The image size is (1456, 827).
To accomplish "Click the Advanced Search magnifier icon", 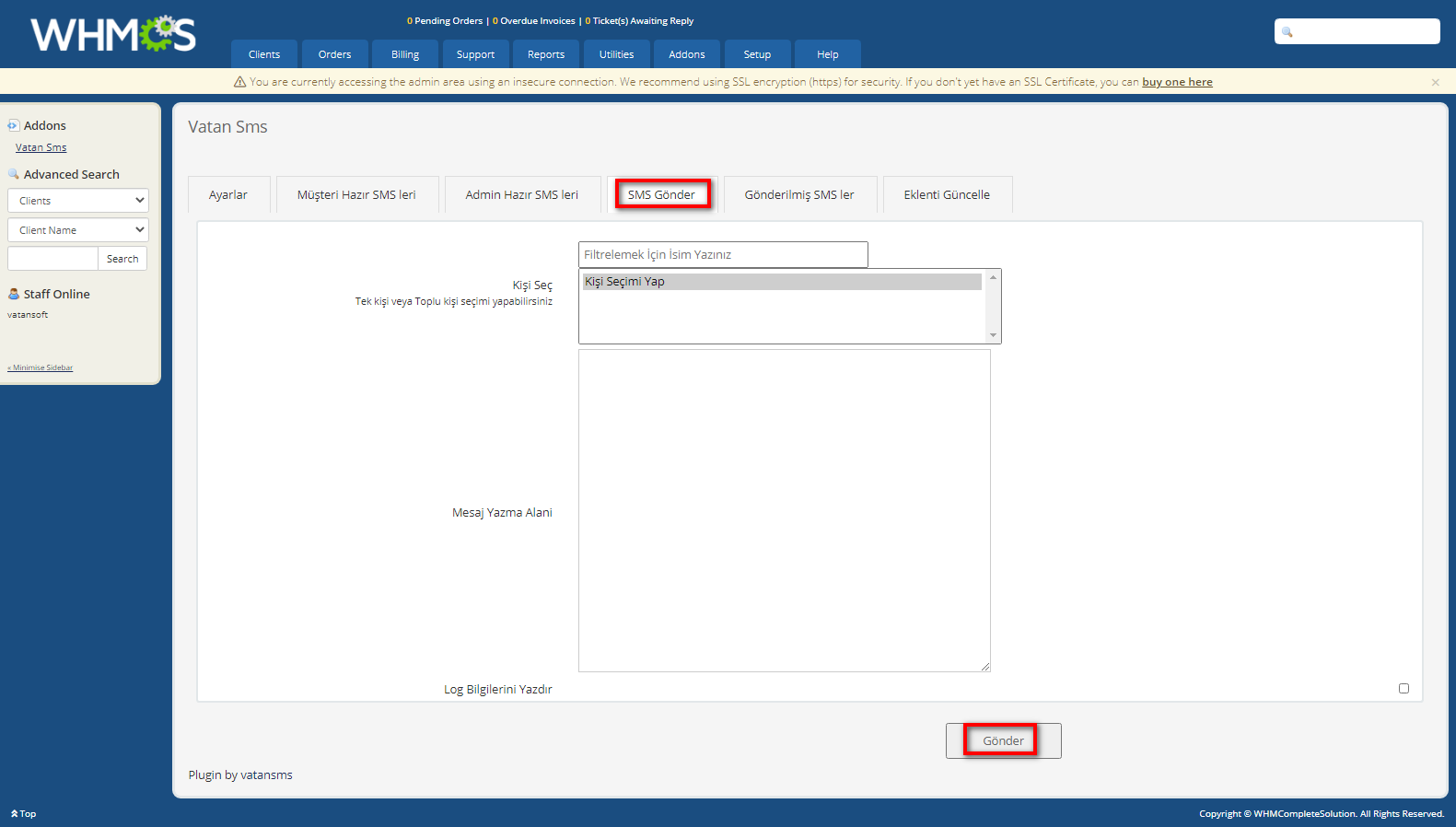I will (x=14, y=174).
